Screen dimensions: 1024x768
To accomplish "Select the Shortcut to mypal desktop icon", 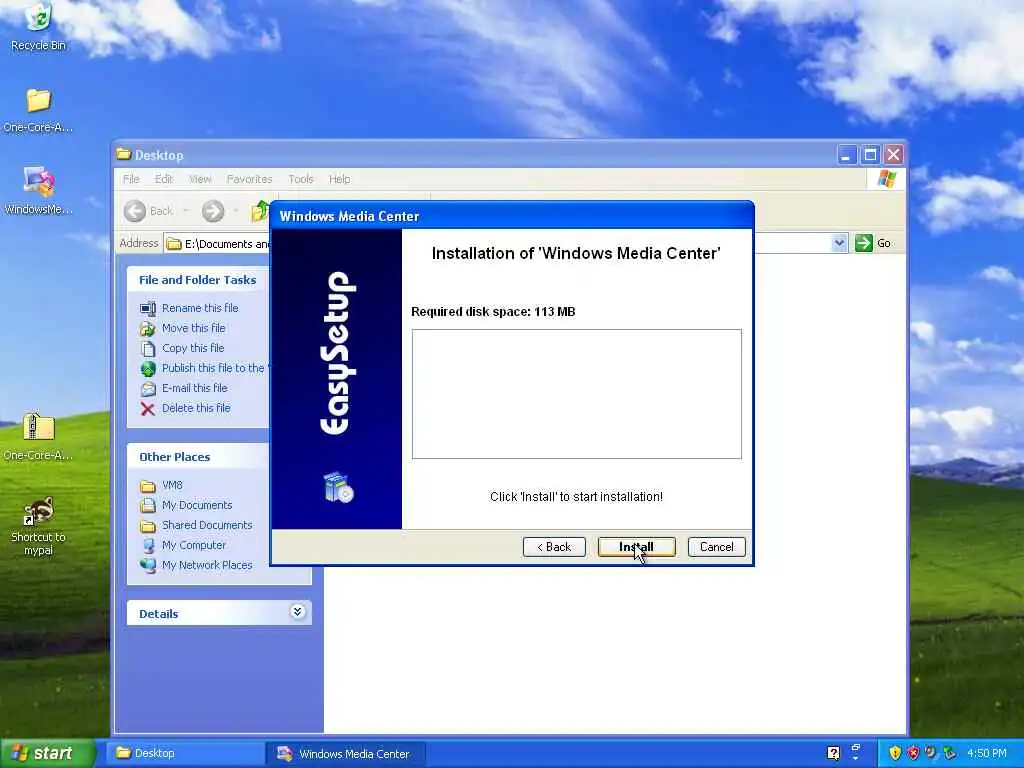I will coord(38,526).
